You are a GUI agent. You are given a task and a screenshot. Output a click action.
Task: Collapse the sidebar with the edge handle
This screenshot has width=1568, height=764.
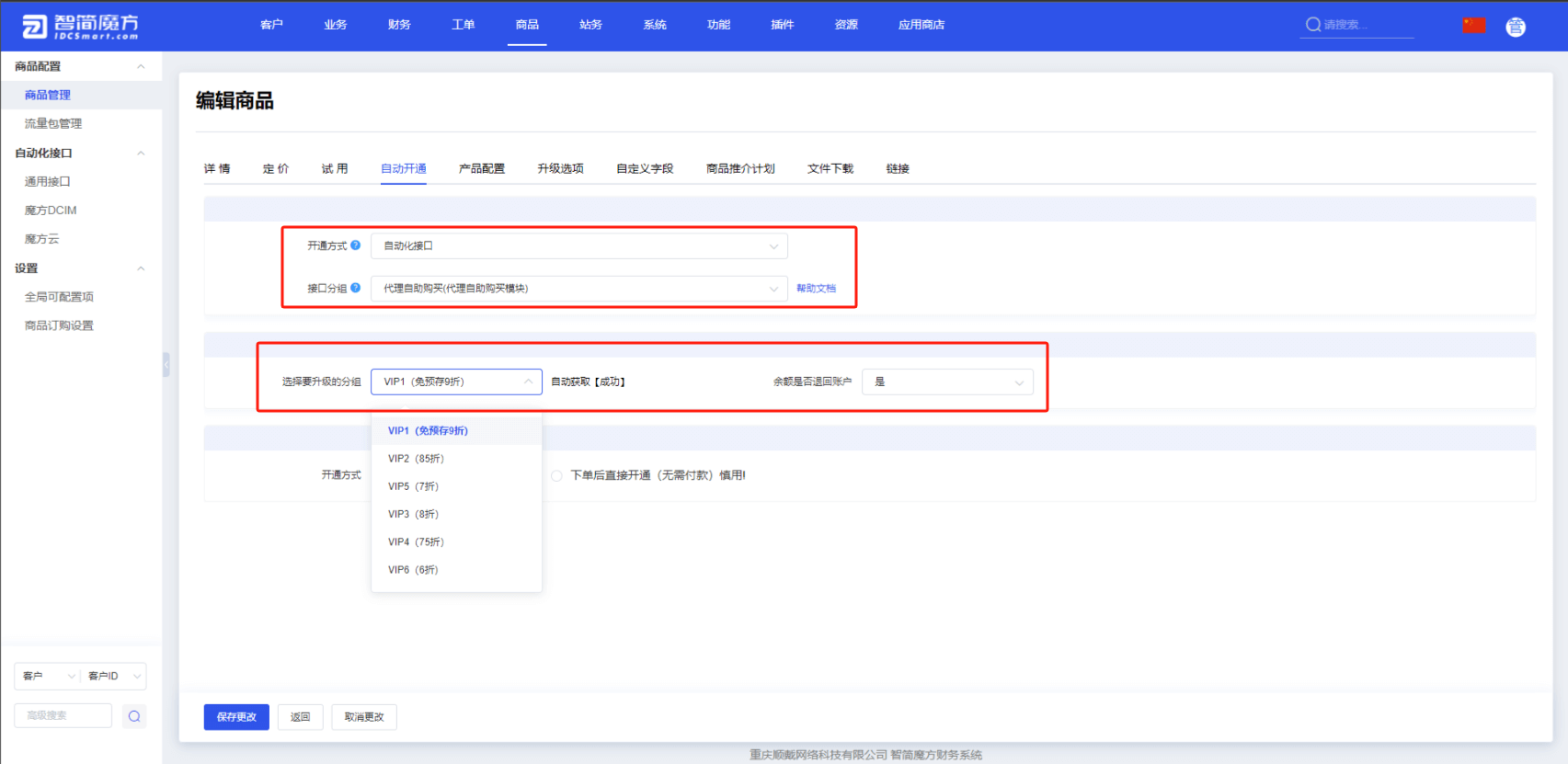tap(166, 365)
